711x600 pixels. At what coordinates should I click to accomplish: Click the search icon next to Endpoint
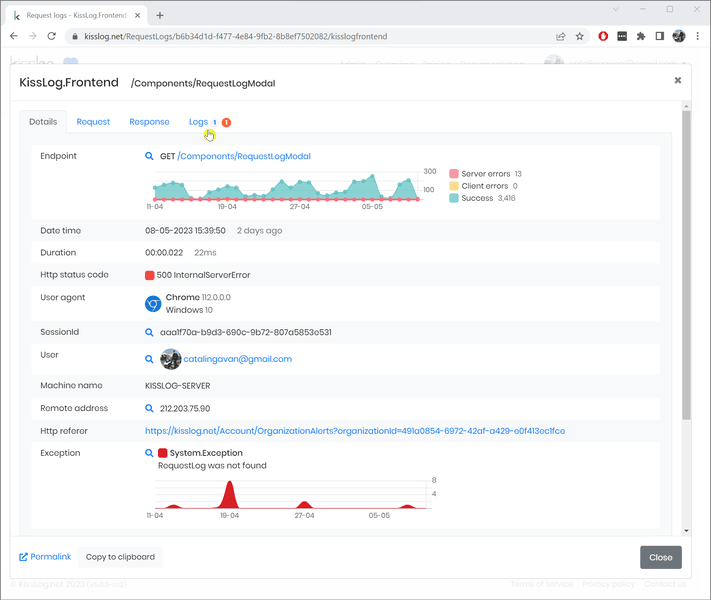pos(150,157)
